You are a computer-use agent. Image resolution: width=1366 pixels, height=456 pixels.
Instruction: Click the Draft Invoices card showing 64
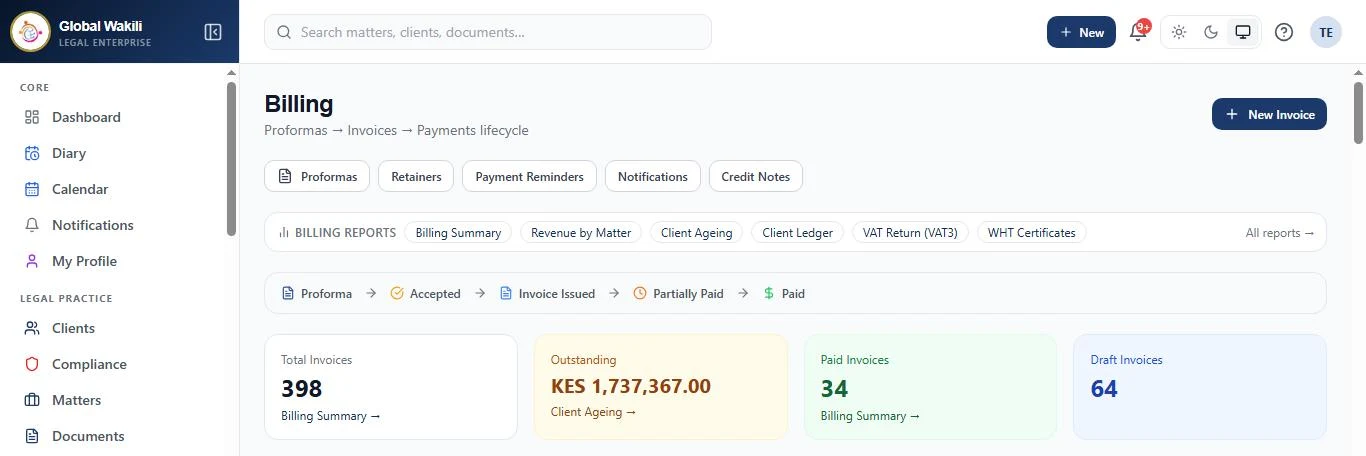click(1200, 387)
